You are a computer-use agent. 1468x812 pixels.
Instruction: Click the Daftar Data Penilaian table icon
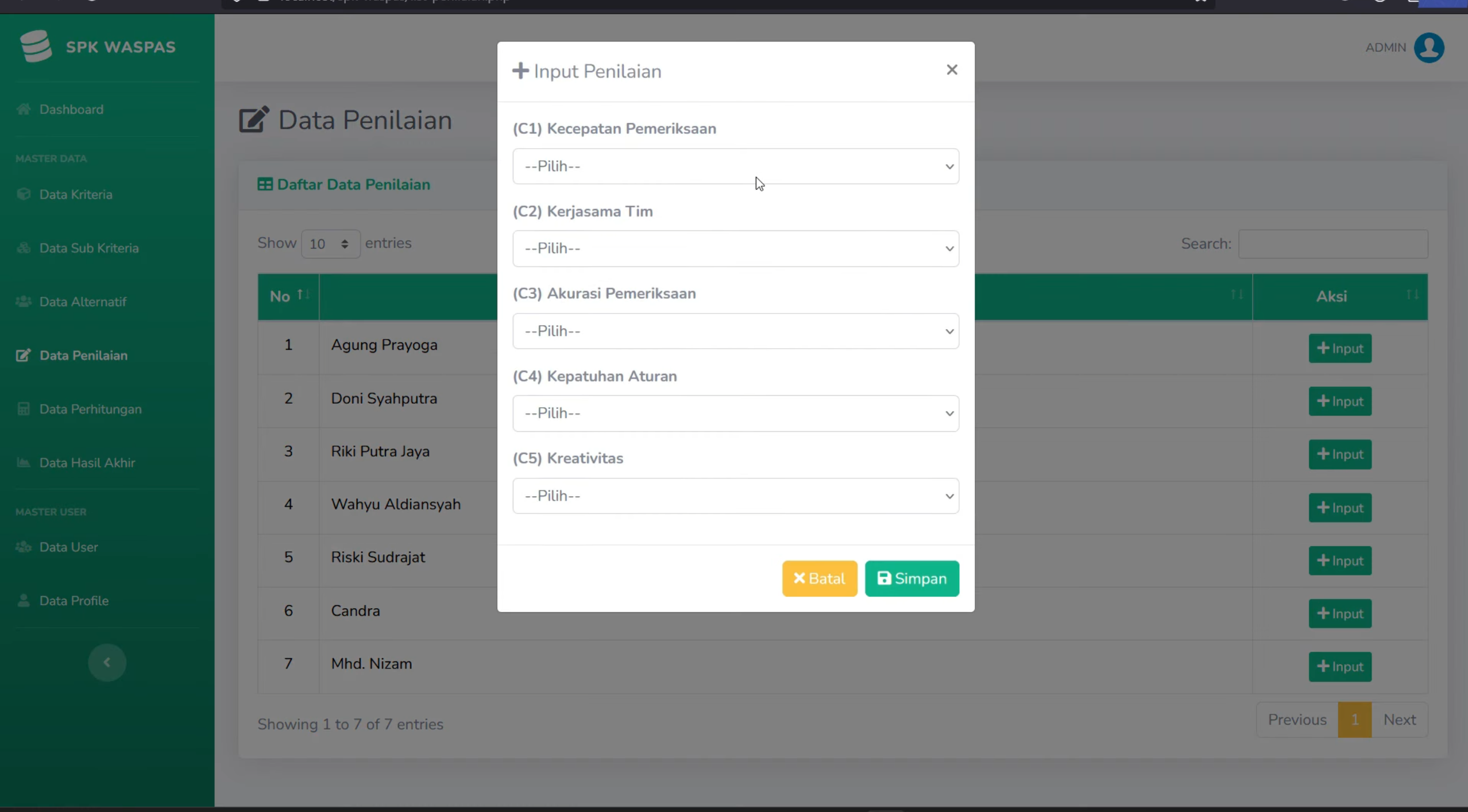click(265, 184)
